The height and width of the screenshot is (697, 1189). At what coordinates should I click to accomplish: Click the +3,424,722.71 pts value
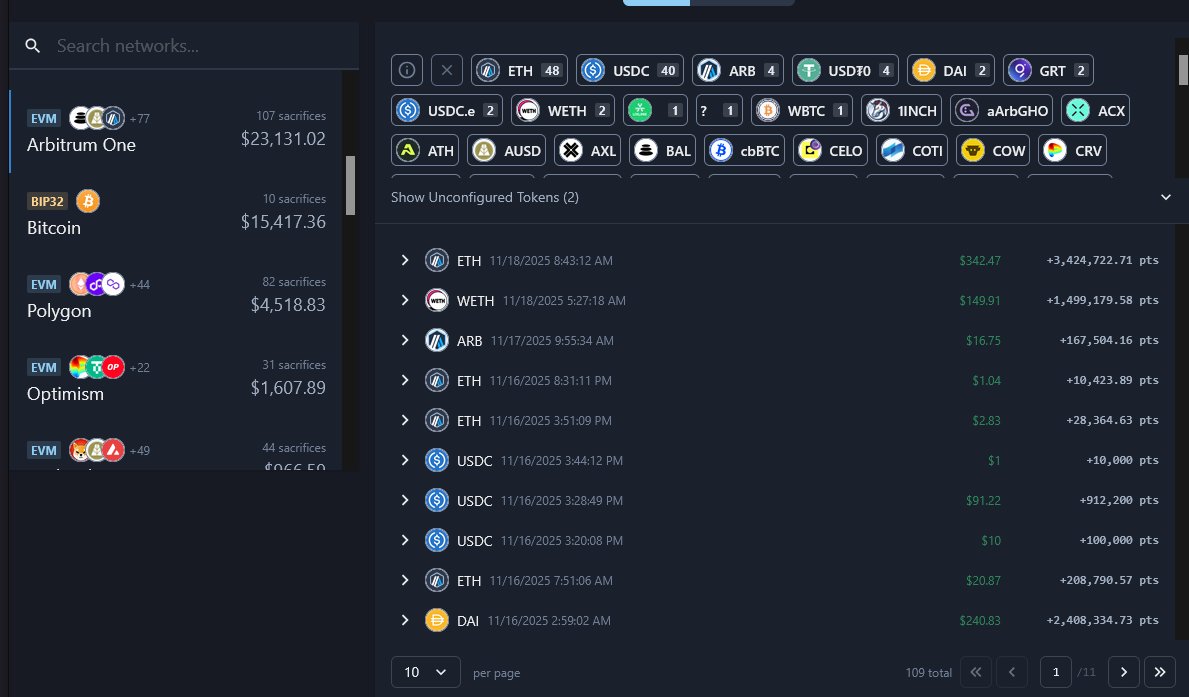point(1103,260)
